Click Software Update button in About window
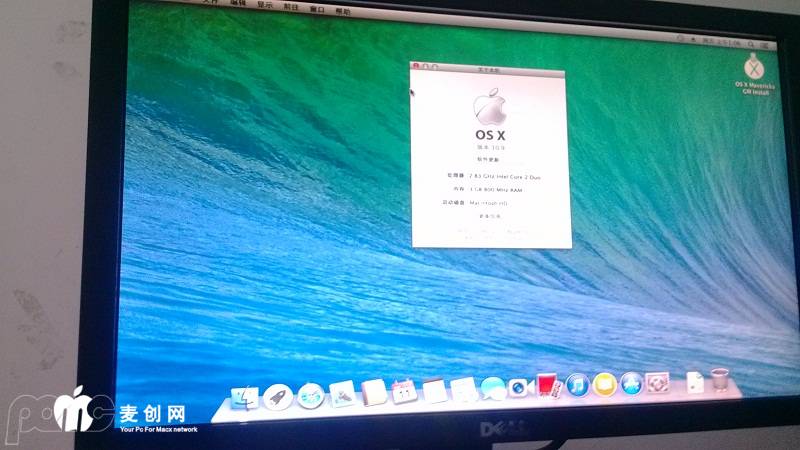Image resolution: width=800 pixels, height=450 pixels. click(x=487, y=159)
